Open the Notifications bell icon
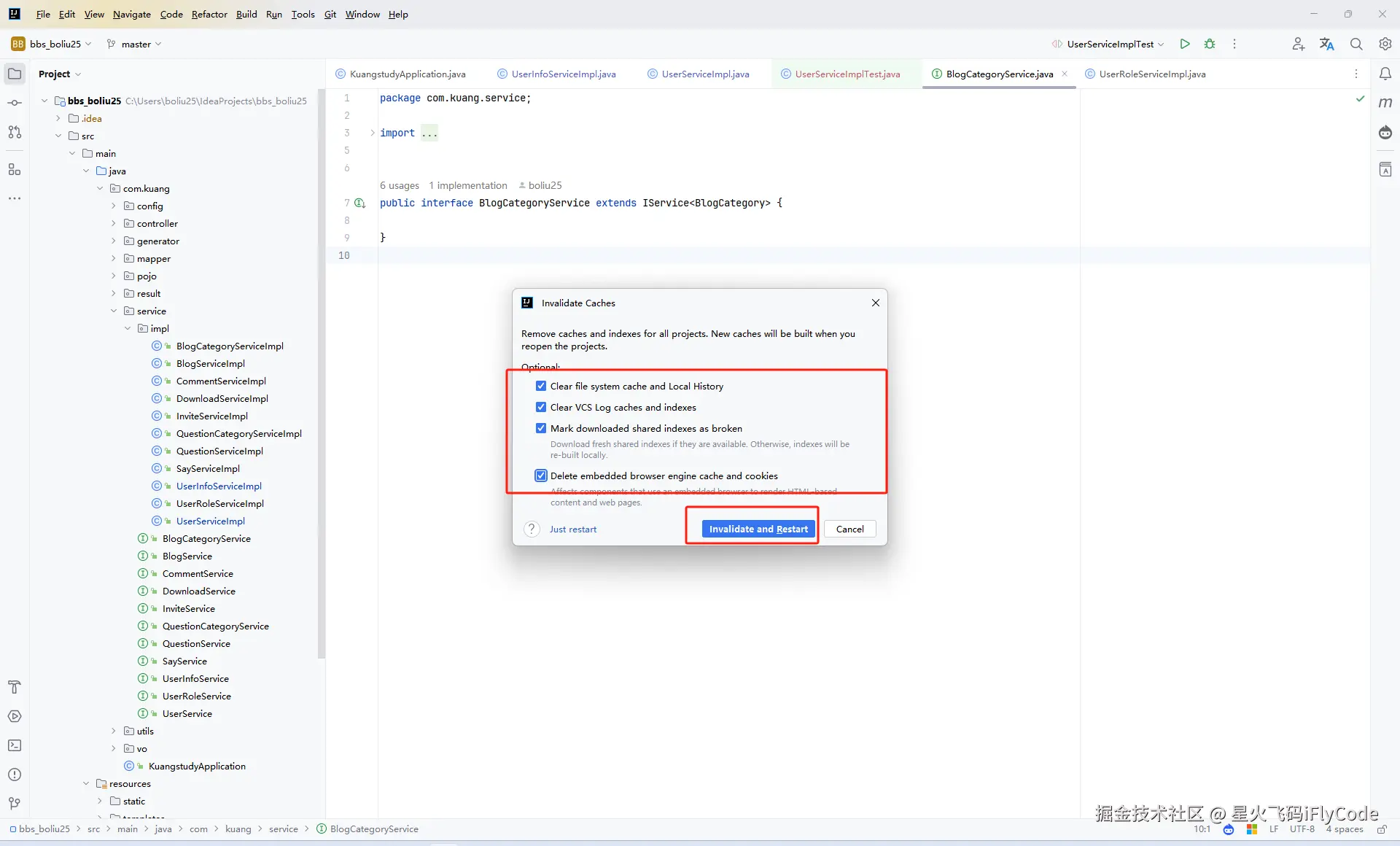 [x=1385, y=74]
